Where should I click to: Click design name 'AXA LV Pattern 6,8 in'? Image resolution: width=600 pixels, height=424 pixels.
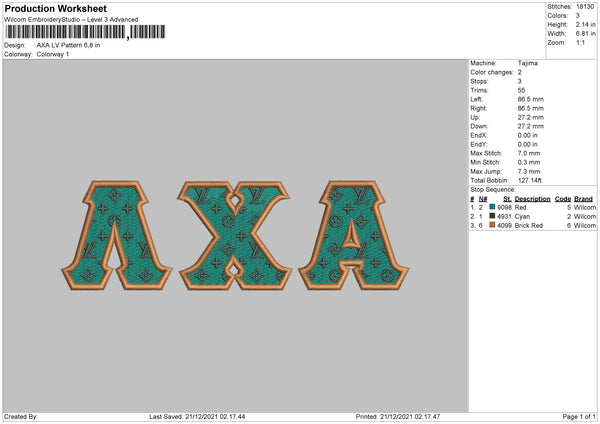point(68,45)
